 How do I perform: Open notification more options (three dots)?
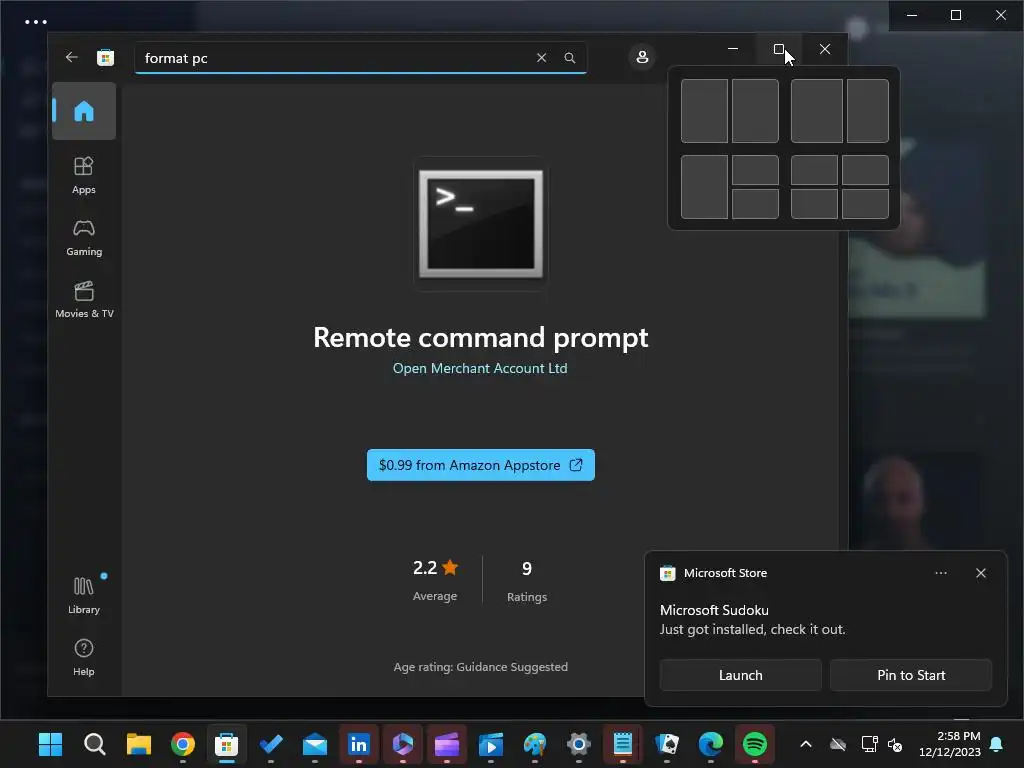(x=941, y=573)
